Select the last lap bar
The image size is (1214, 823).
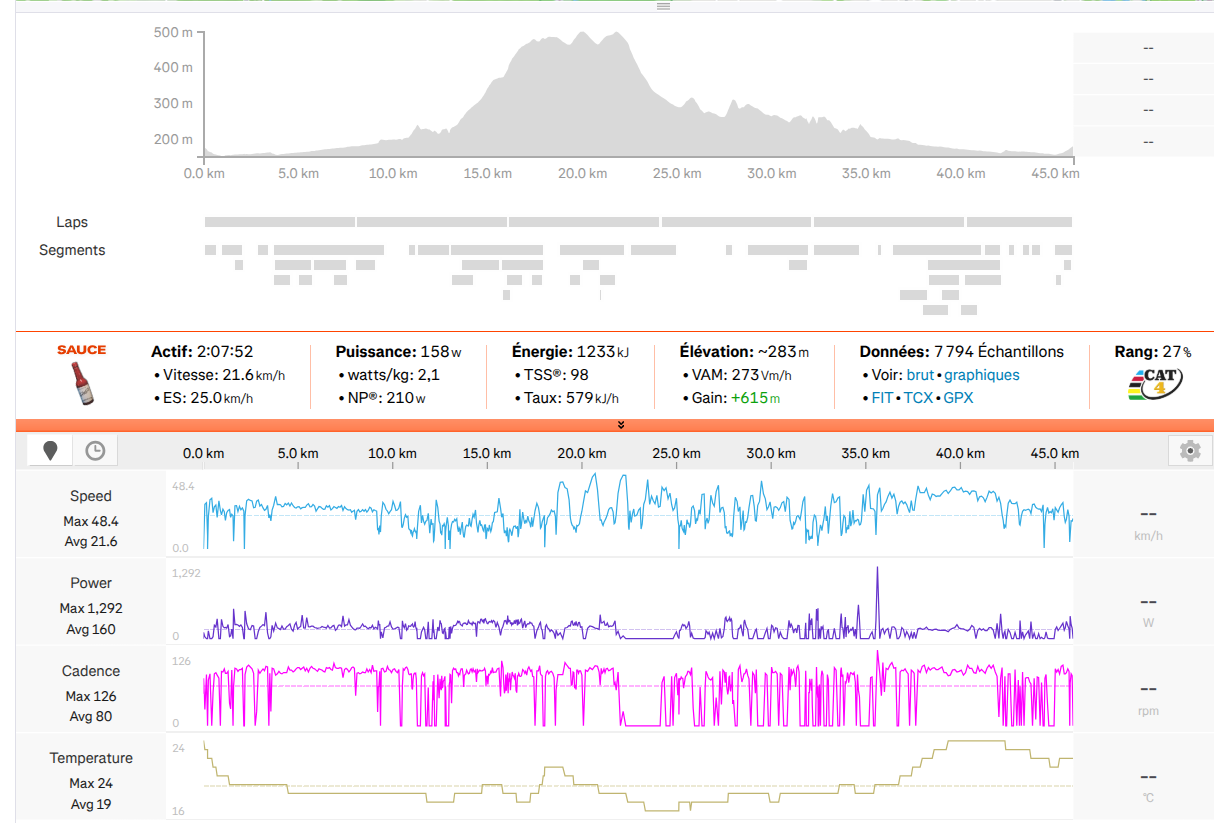(1019, 222)
